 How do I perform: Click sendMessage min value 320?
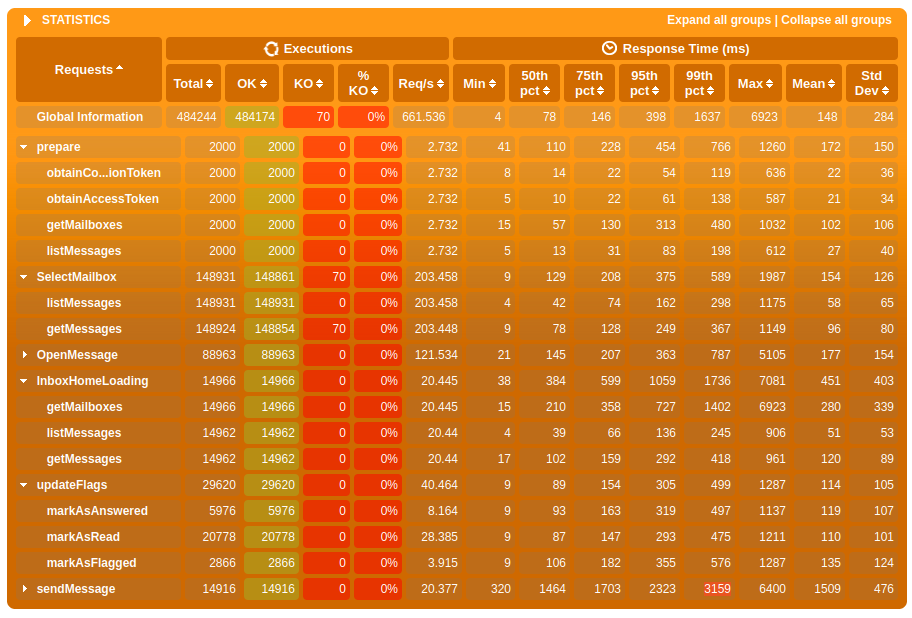tap(500, 589)
